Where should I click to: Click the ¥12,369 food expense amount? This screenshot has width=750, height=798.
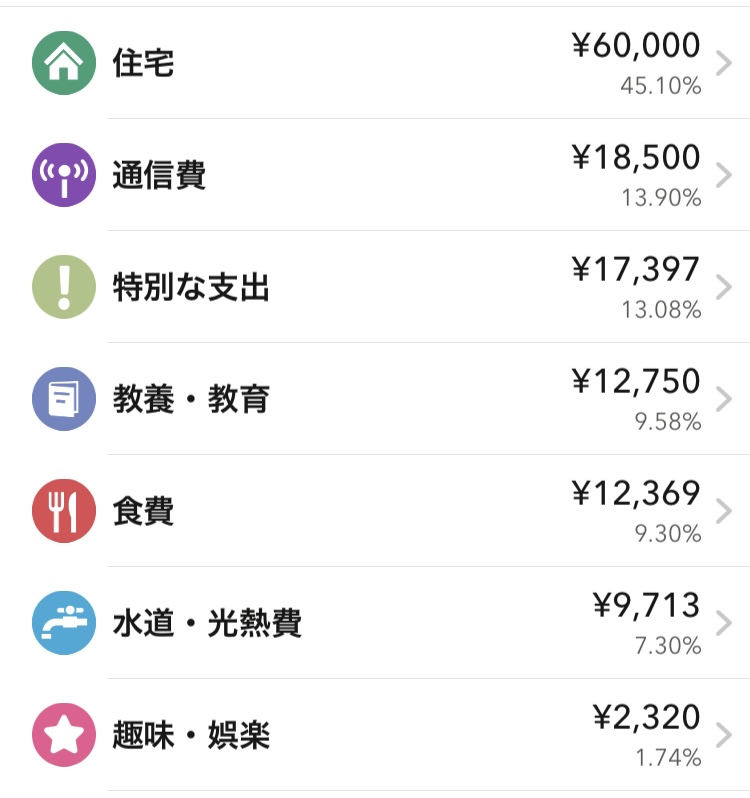(x=636, y=493)
